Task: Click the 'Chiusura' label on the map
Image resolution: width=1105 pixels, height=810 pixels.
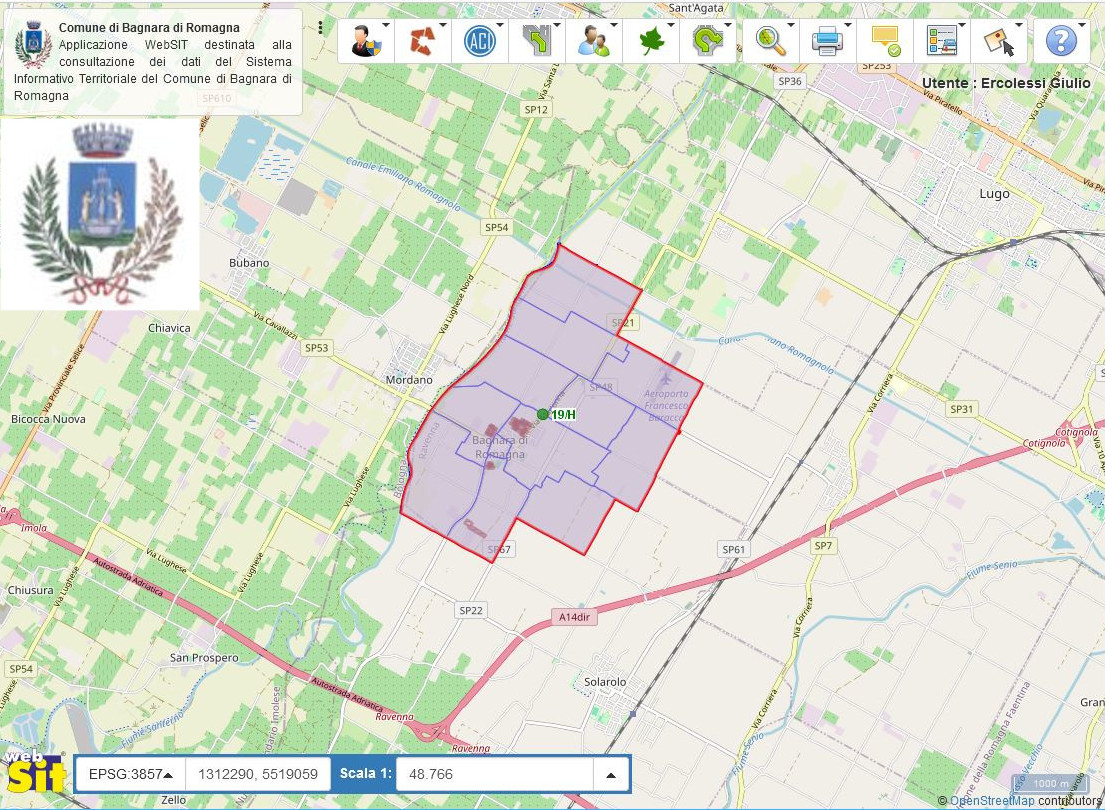Action: point(30,590)
